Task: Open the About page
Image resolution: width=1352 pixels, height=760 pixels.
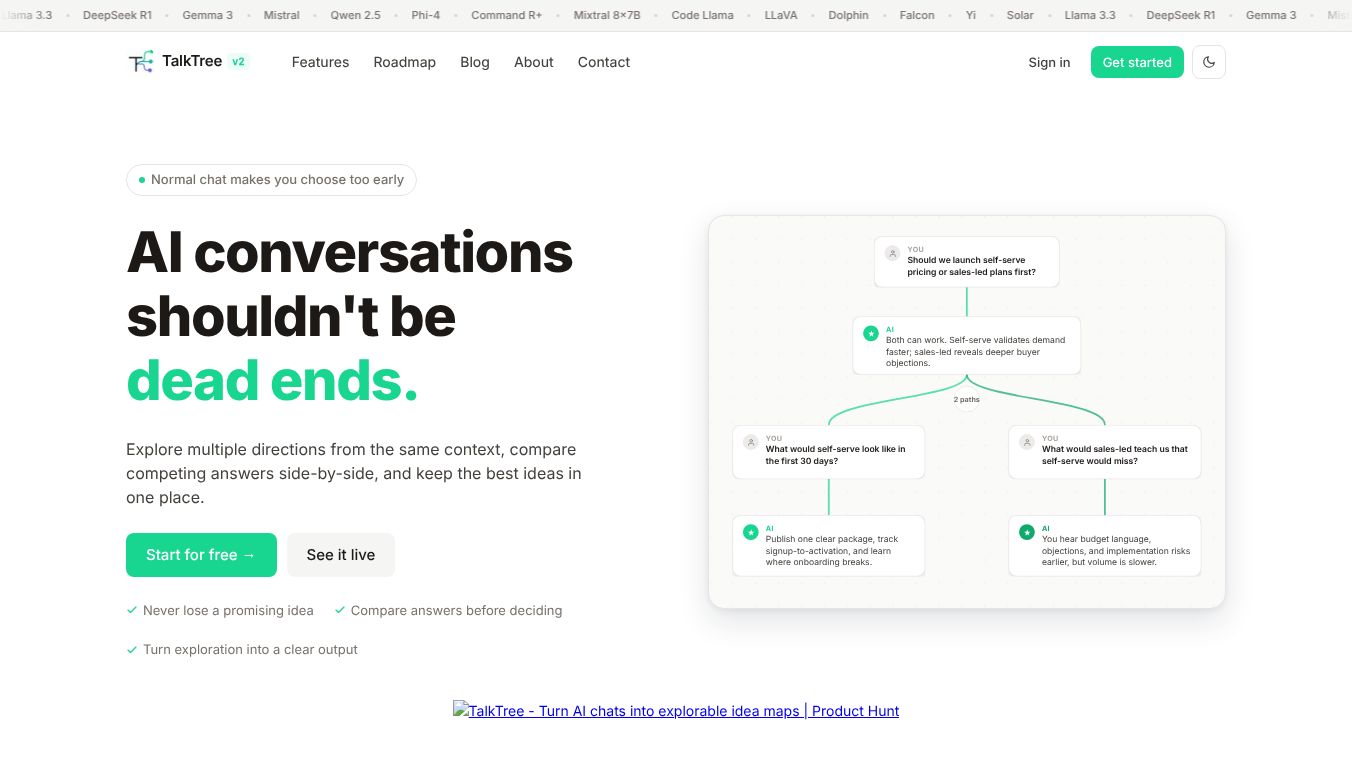Action: point(534,62)
